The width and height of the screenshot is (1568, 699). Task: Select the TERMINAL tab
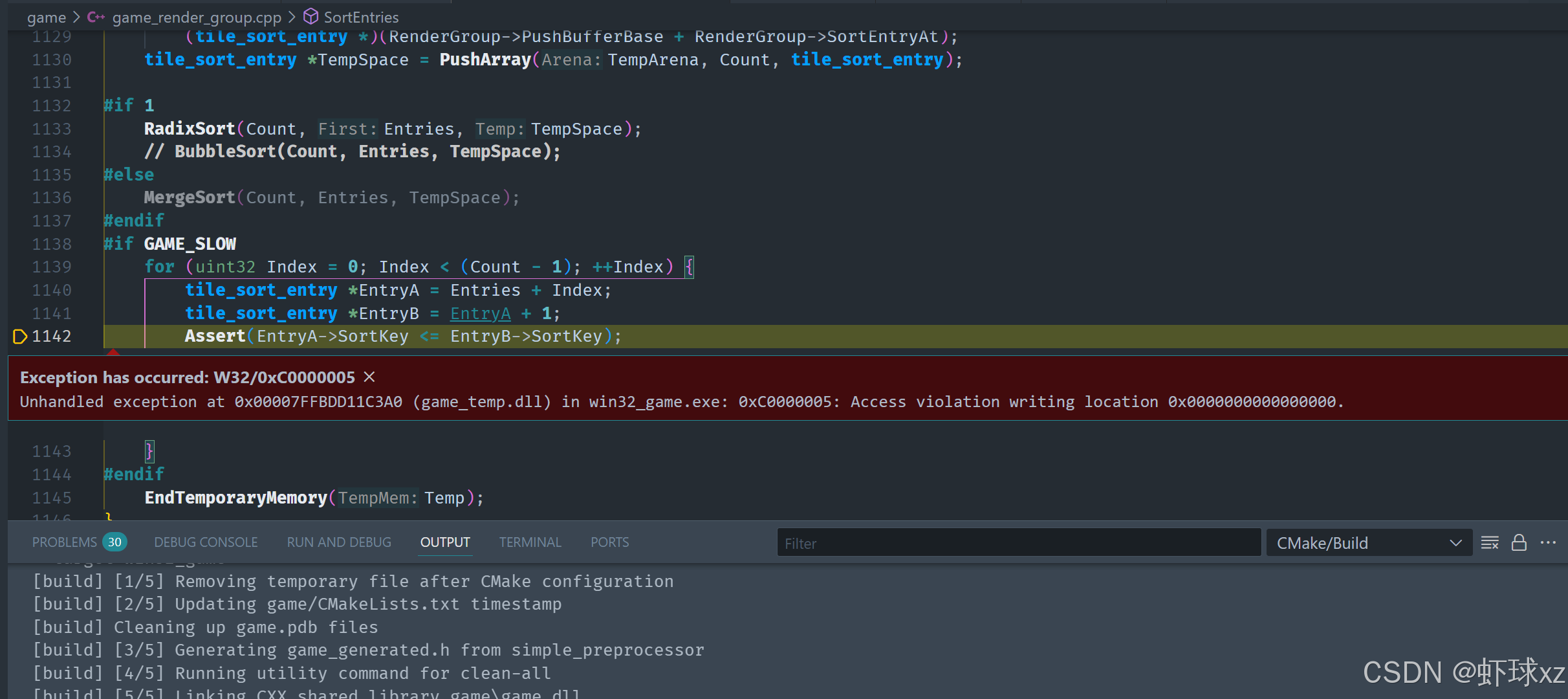530,542
